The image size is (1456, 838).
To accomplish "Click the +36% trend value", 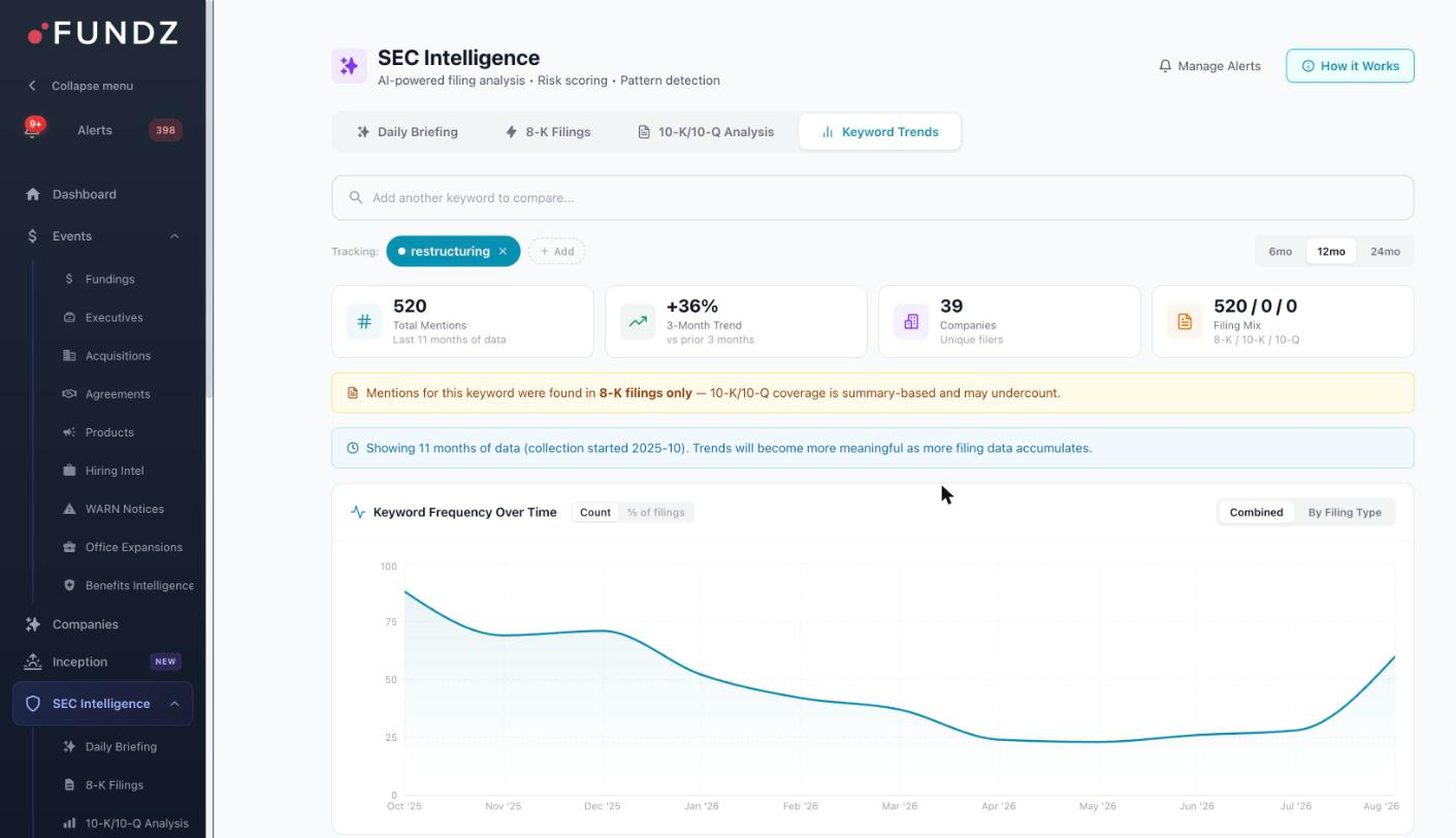I will 692,306.
